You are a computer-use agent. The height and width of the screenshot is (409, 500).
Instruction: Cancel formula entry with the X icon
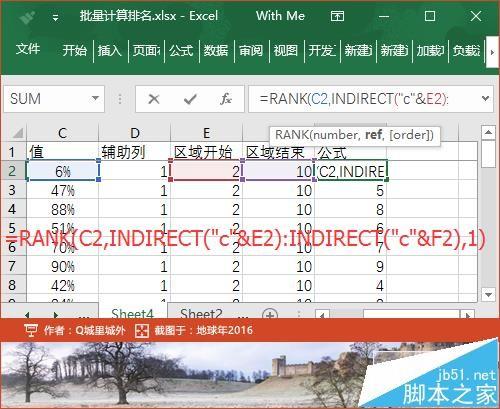[x=154, y=99]
